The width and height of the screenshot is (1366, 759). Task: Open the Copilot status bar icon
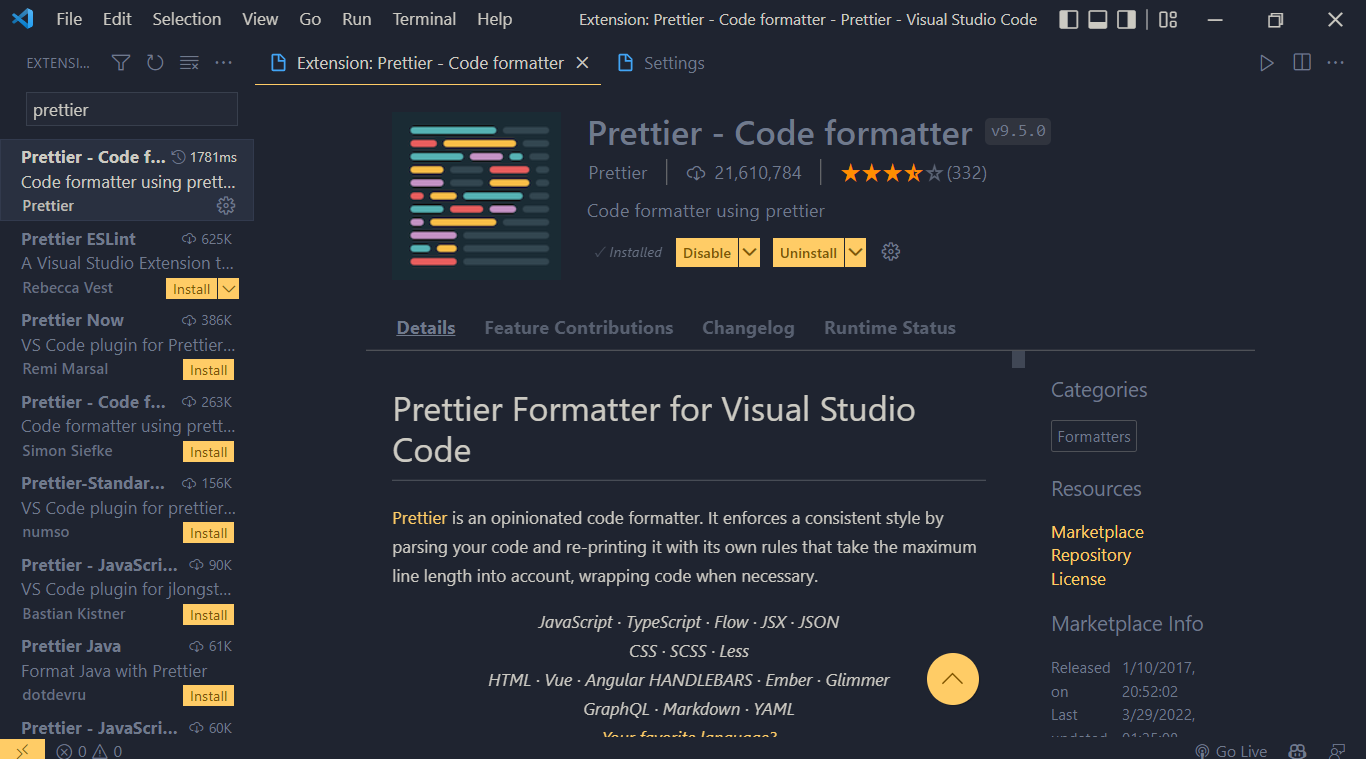tap(1297, 751)
